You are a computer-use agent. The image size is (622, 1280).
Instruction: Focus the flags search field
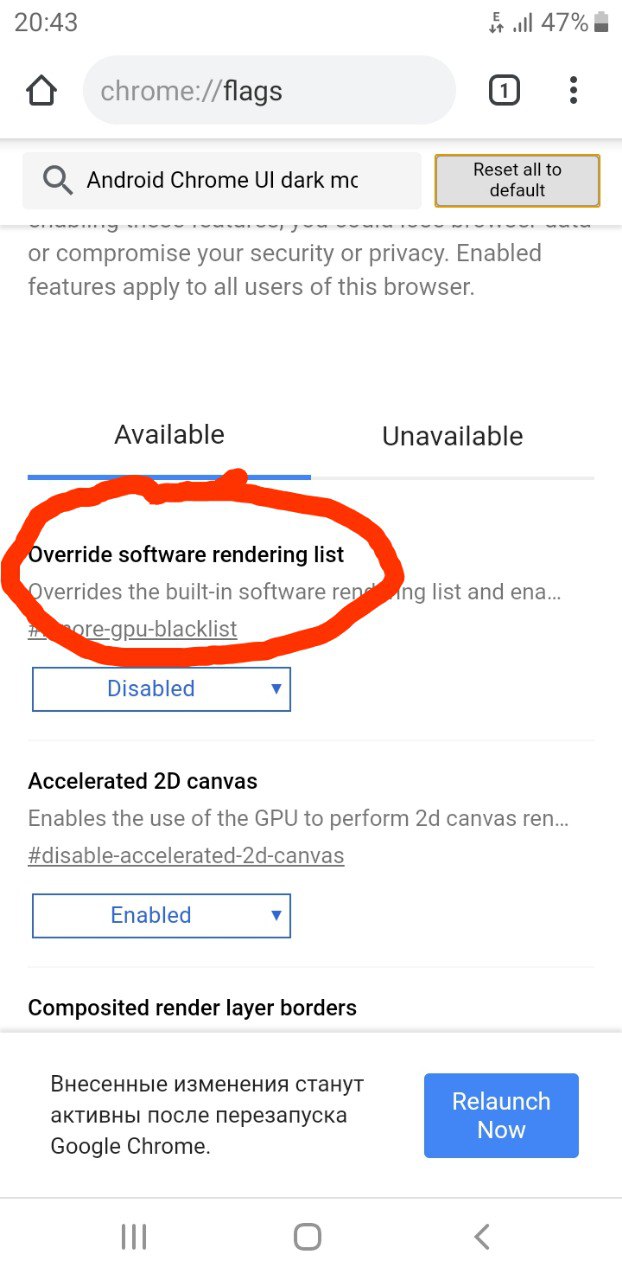222,180
